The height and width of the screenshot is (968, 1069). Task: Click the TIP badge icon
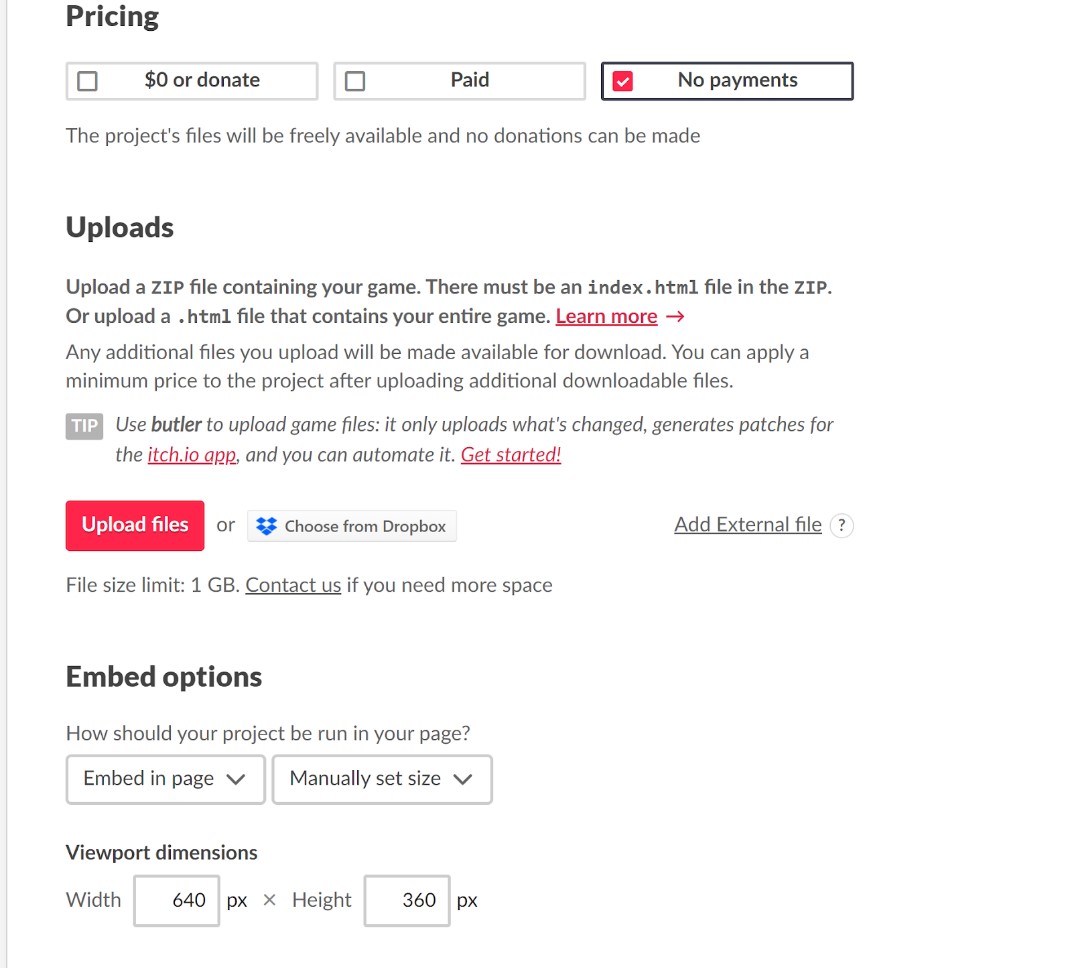[x=85, y=426]
